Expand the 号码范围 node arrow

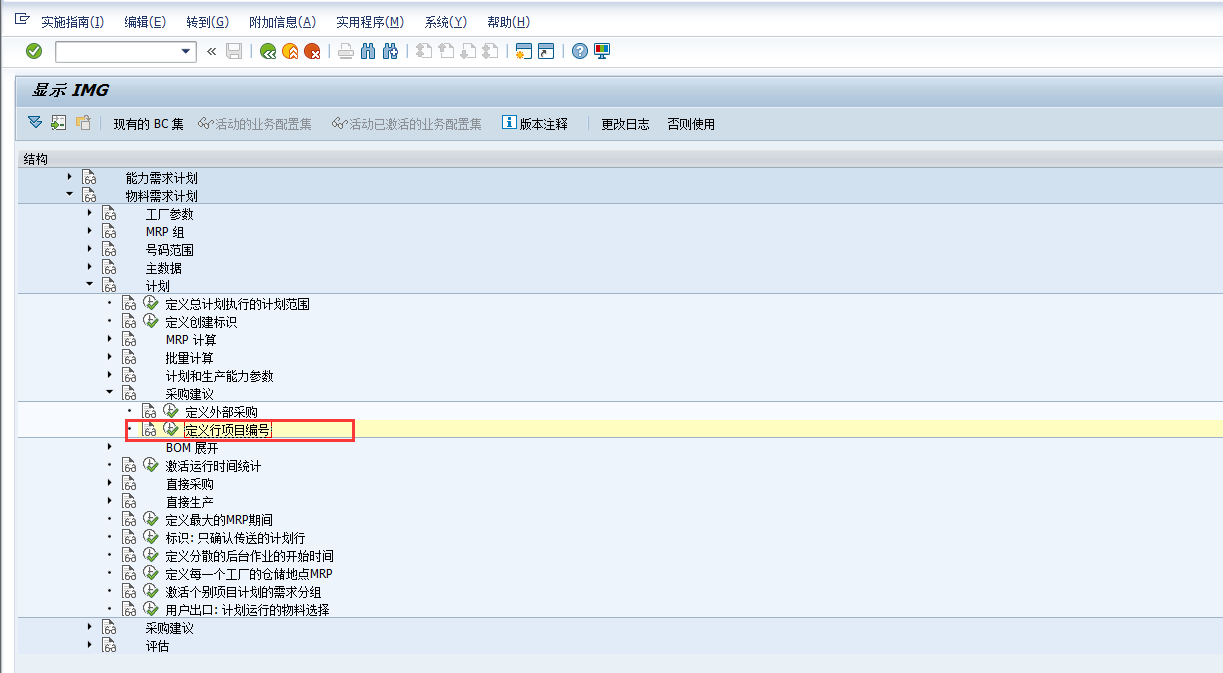pyautogui.click(x=90, y=248)
